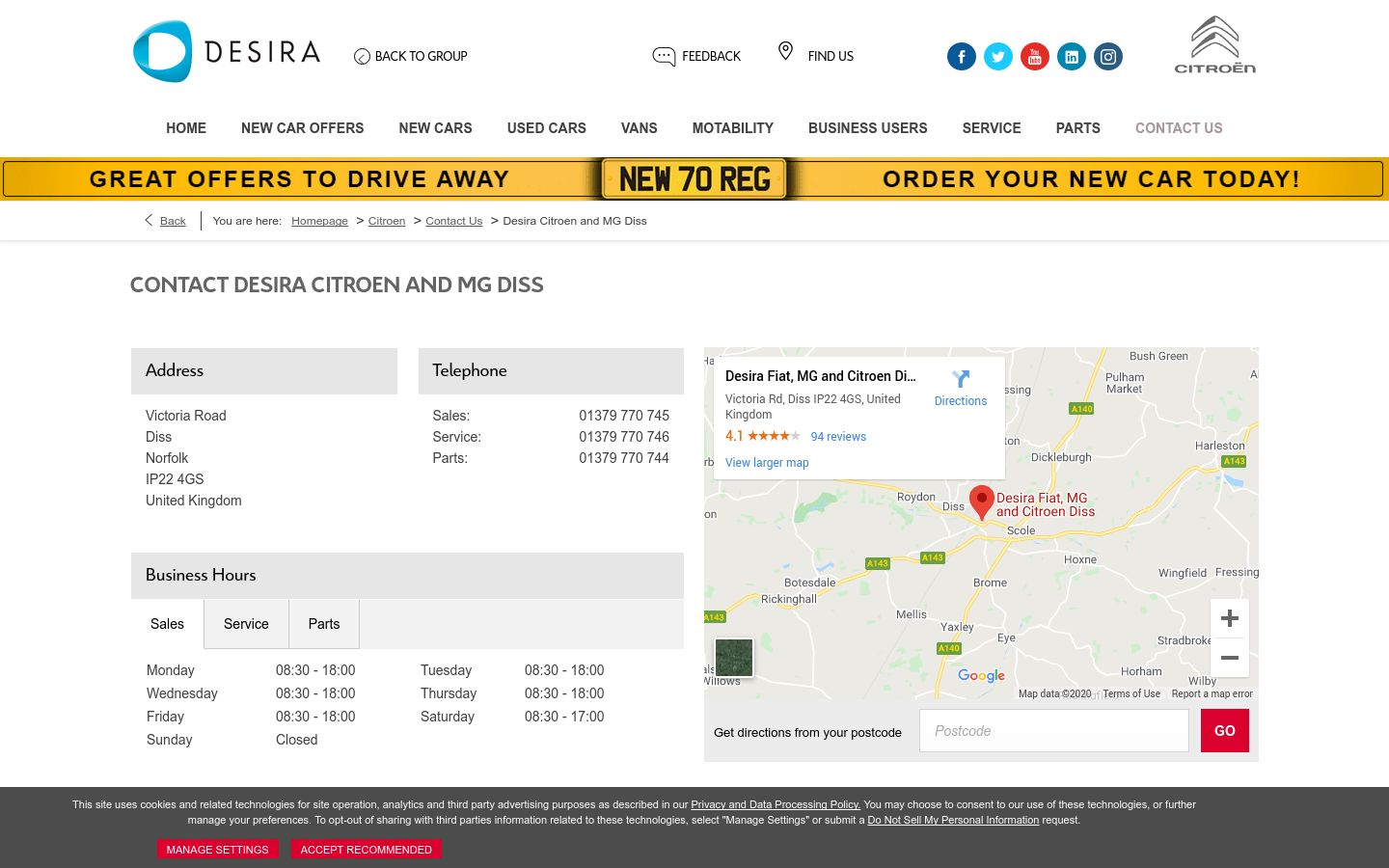Viewport: 1389px width, 868px height.
Task: Click the red GO button
Action: pyautogui.click(x=1225, y=731)
